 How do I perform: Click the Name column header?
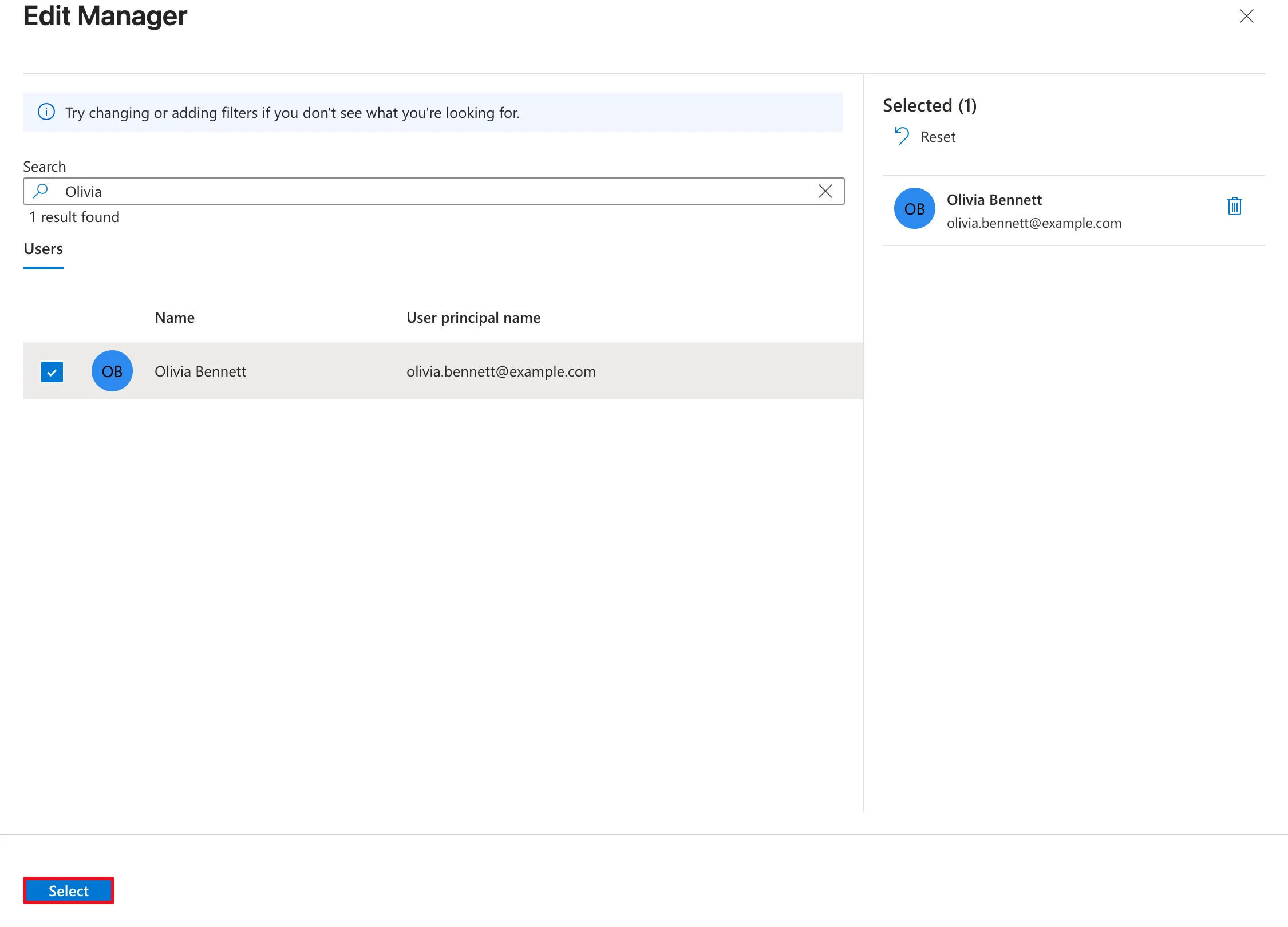tap(175, 318)
